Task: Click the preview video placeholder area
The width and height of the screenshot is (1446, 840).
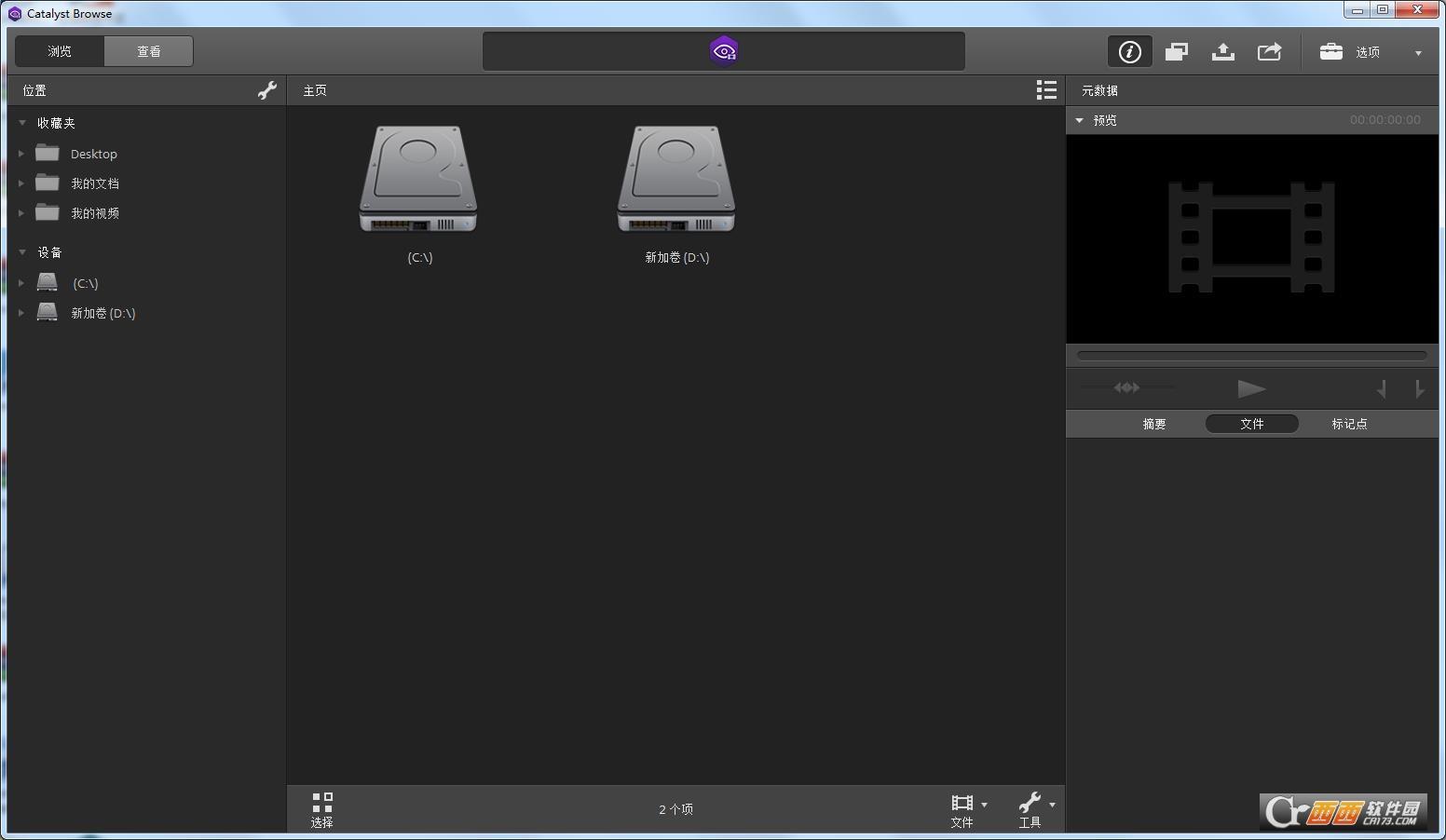Action: click(1252, 238)
